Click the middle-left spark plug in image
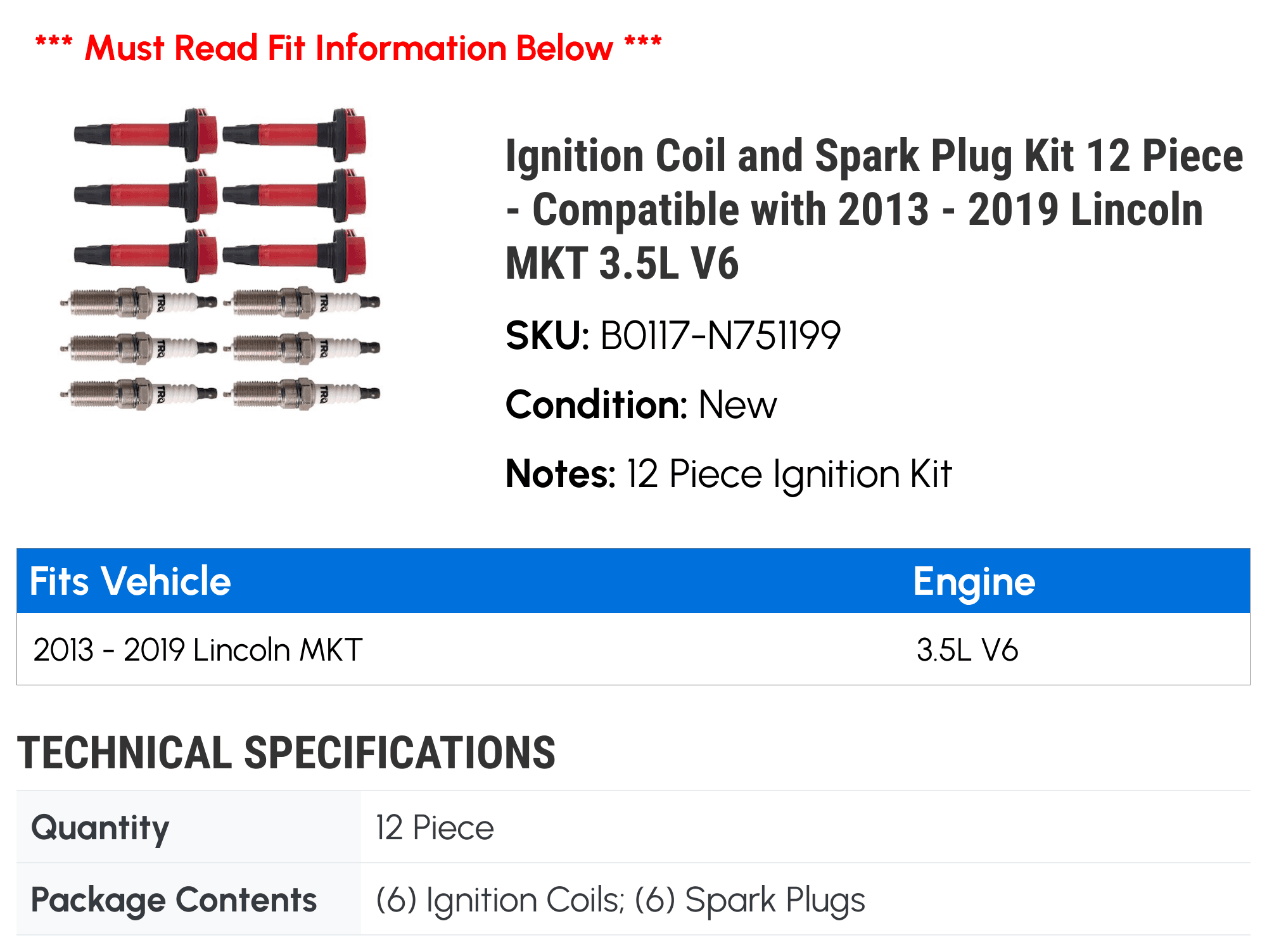The width and height of the screenshot is (1267, 952). point(139,348)
